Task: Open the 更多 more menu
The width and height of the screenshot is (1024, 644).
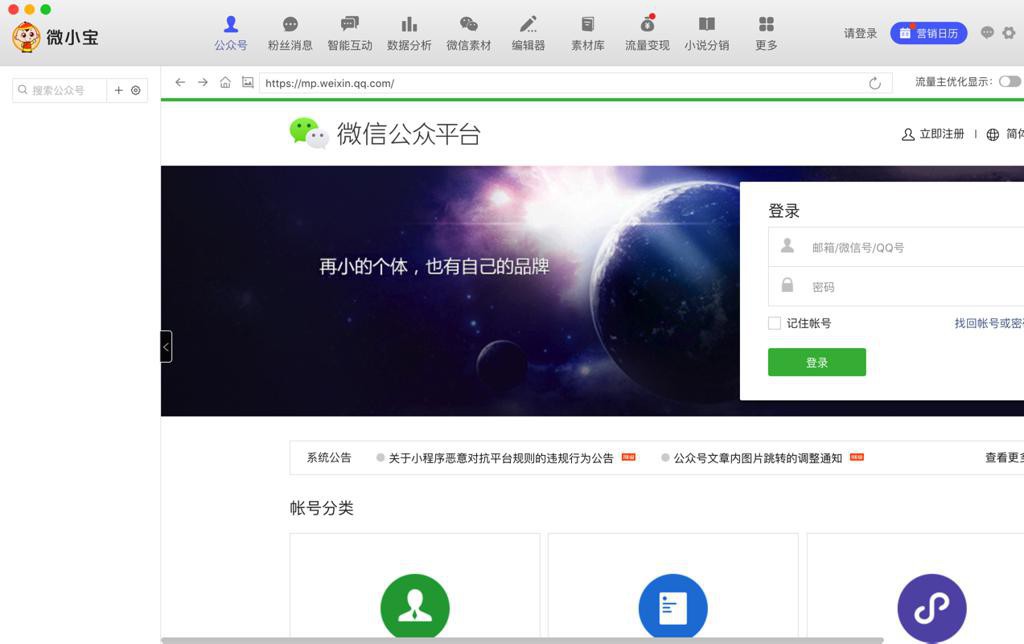Action: click(x=766, y=33)
